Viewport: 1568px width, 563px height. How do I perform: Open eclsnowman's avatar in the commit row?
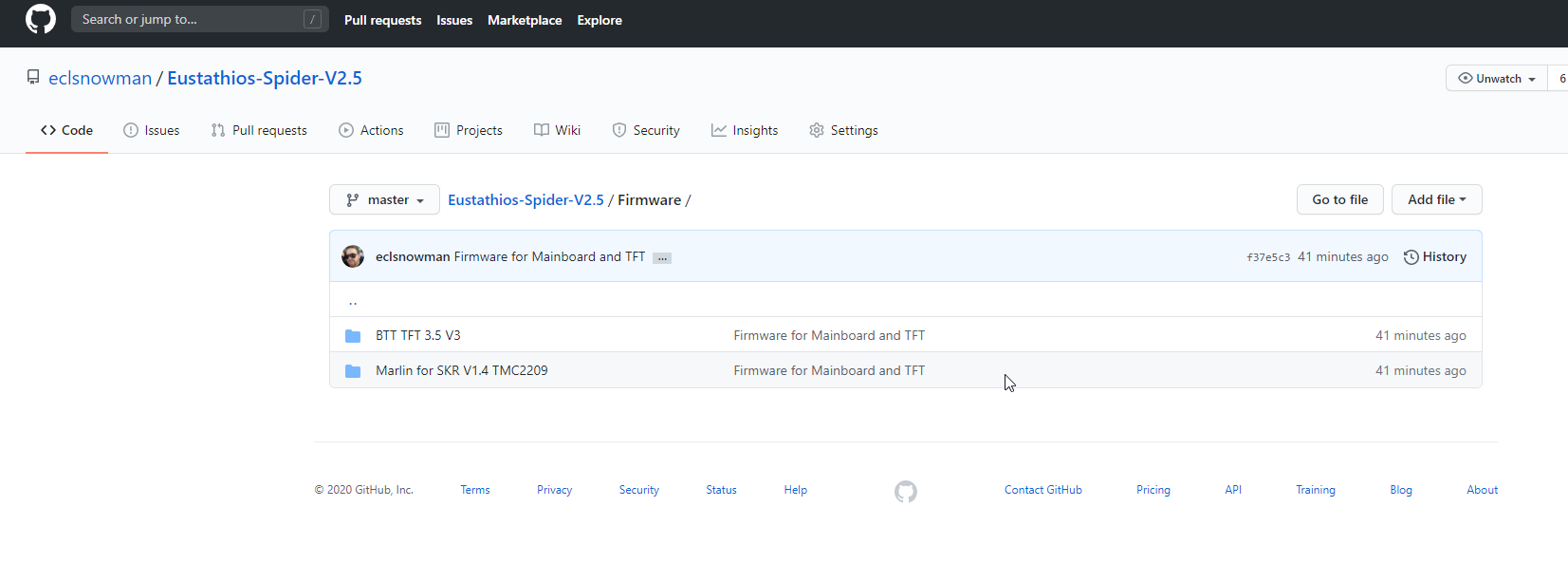tap(353, 256)
